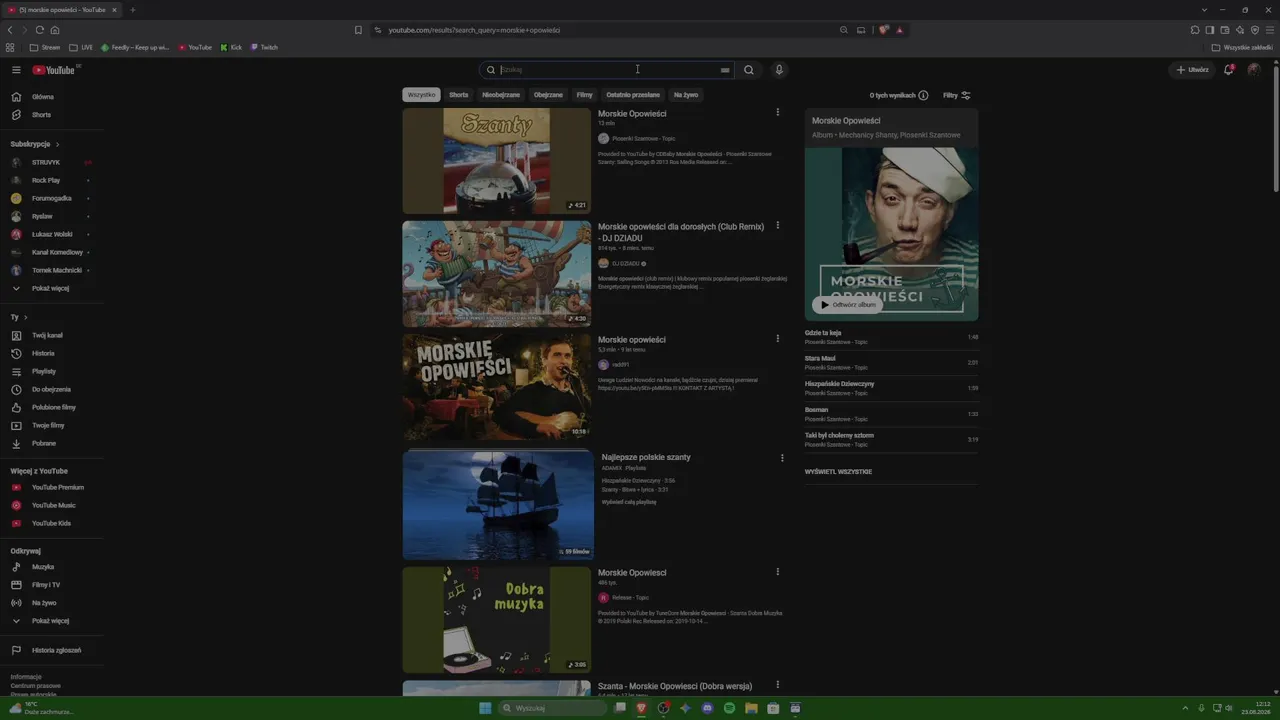This screenshot has height=720, width=1280.
Task: Expand the 'Ty' section header
Action: tap(19, 317)
